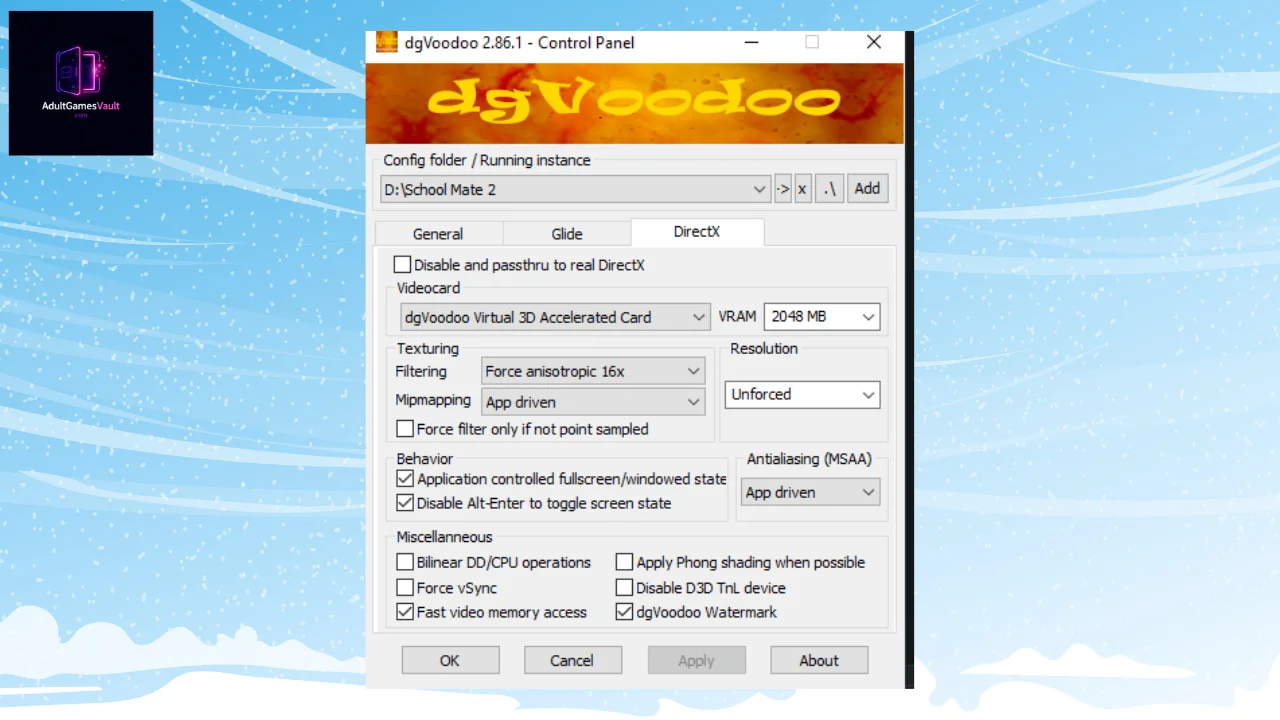
Task: Click the '.\' folder button
Action: (x=830, y=189)
